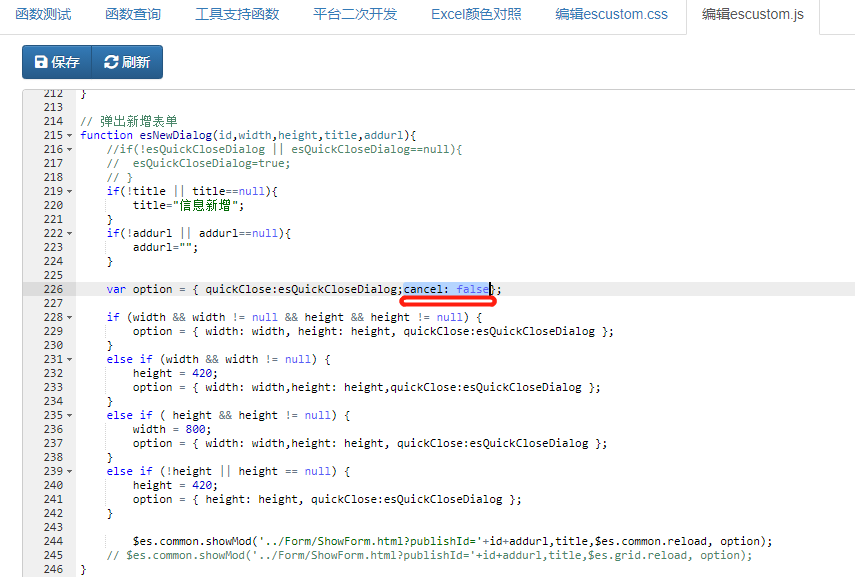The height and width of the screenshot is (577, 855).
Task: Fold the else-if !height block at line 239
Action: [x=69, y=471]
